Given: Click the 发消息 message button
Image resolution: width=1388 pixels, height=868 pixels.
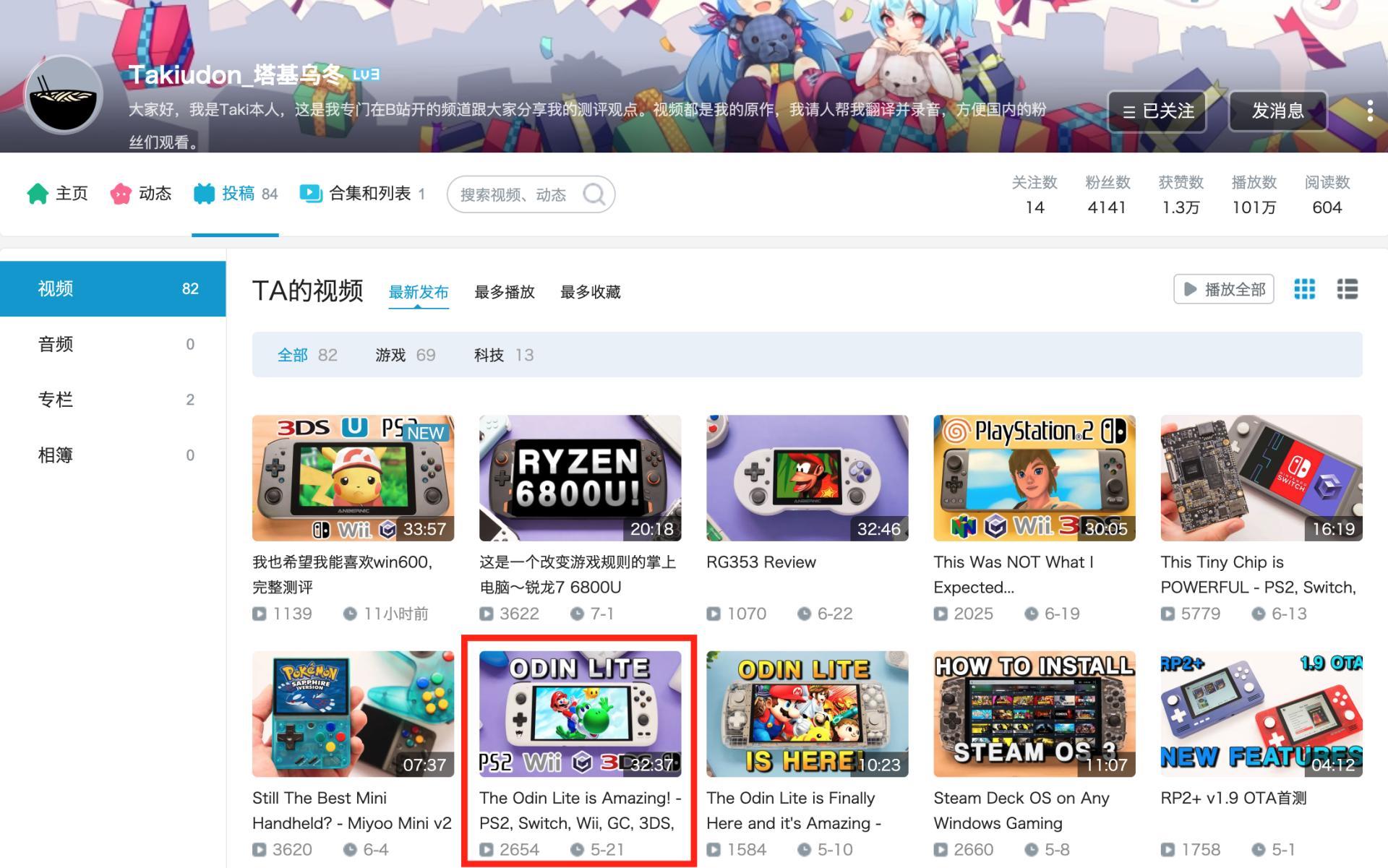Looking at the screenshot, I should click(1278, 111).
